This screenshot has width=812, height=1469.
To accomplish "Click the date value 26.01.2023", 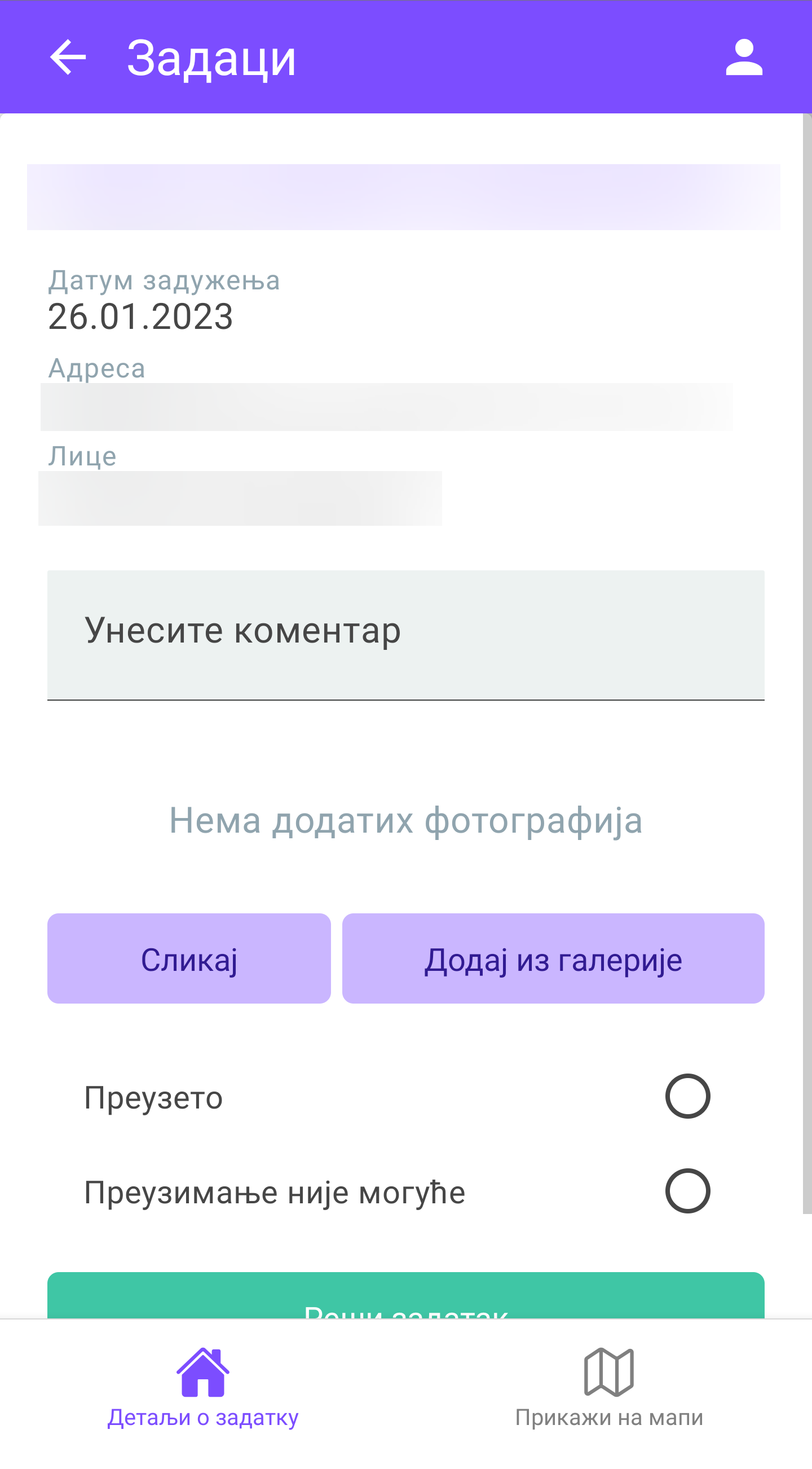I will pos(141,317).
